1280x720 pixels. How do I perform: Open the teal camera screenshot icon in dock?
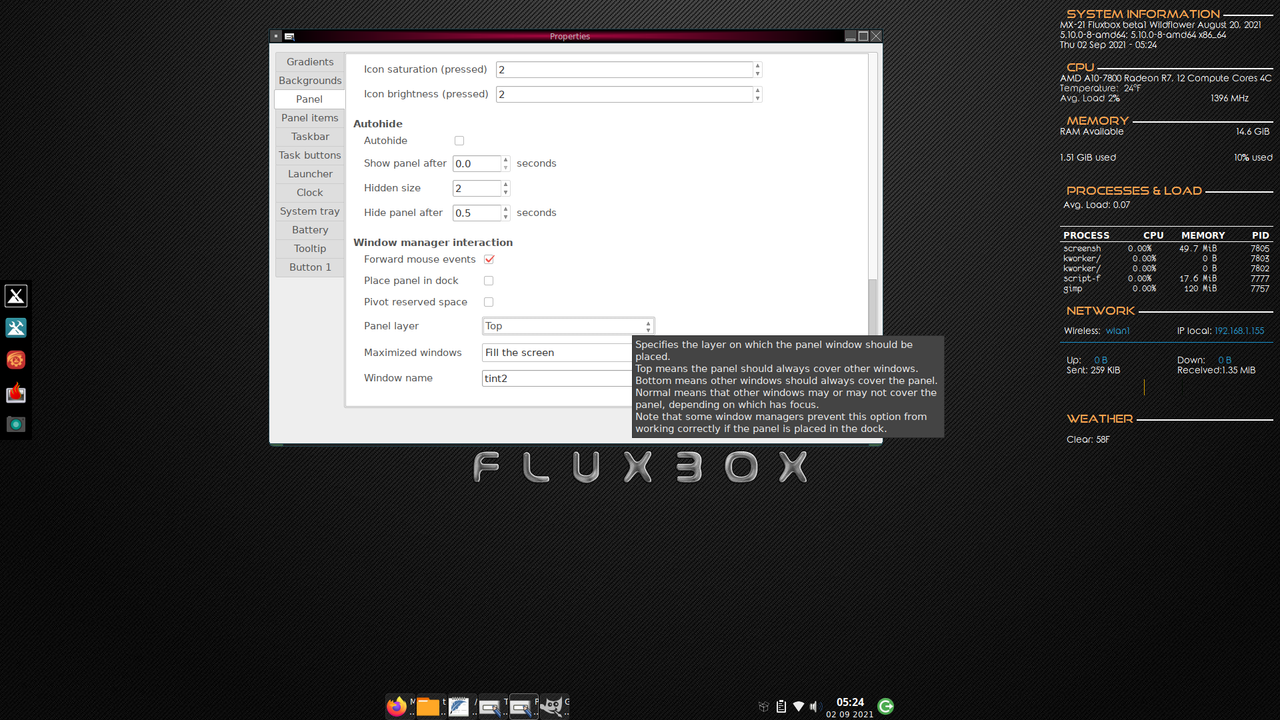(x=16, y=424)
